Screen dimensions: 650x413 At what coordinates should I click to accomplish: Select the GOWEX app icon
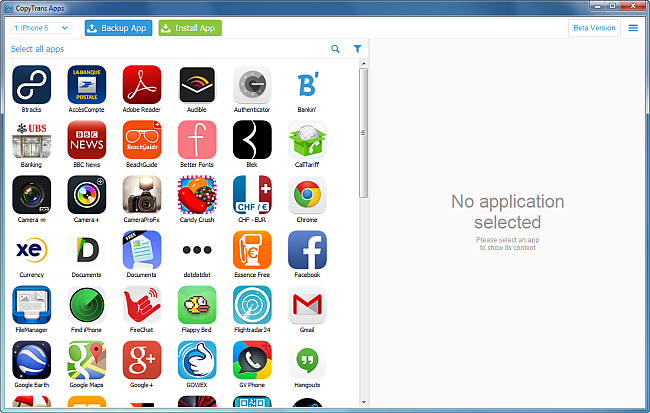coord(197,360)
